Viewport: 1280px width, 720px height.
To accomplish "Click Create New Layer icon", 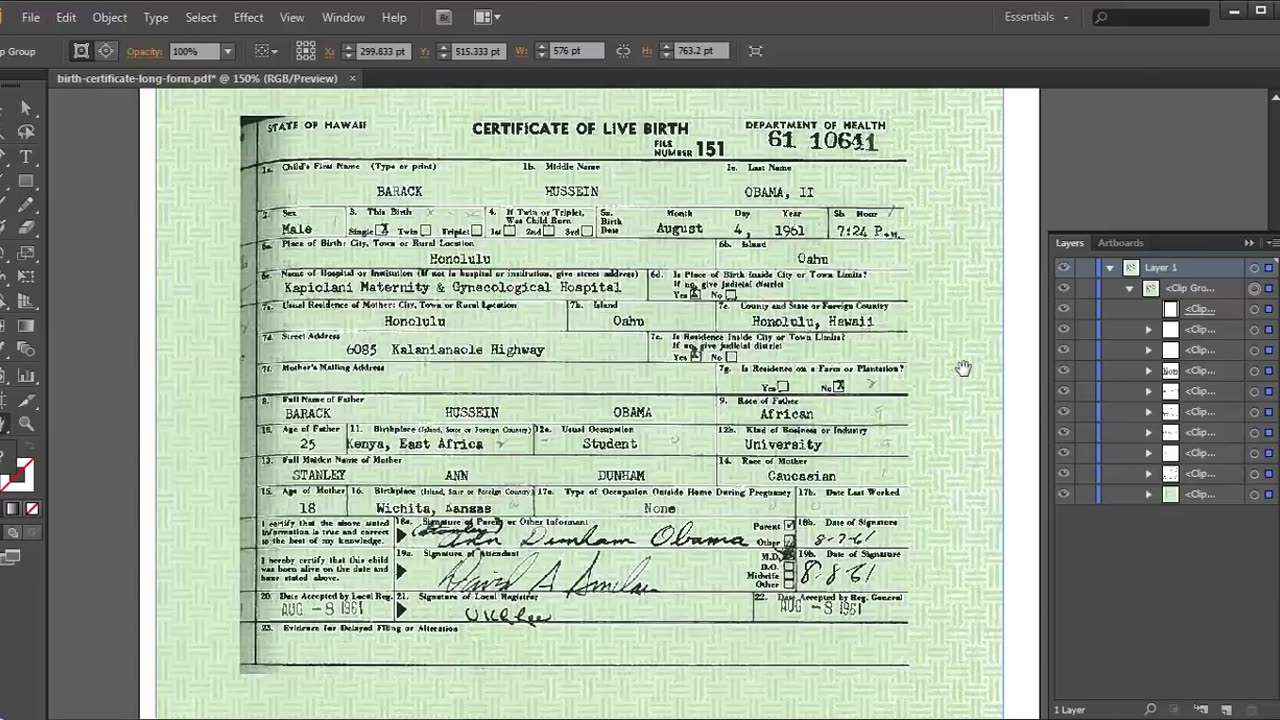I will coord(1226,709).
